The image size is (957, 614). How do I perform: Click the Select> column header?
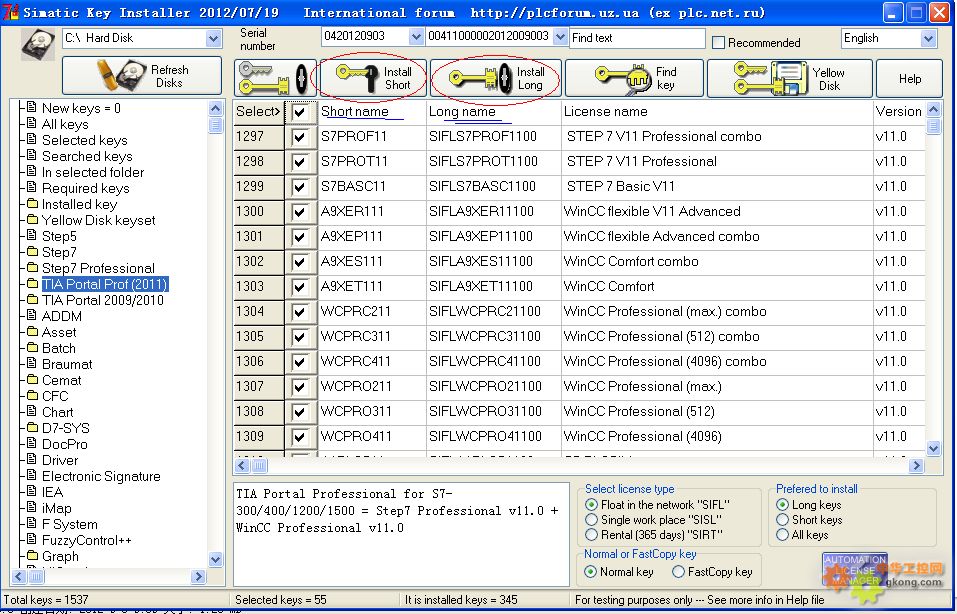258,112
